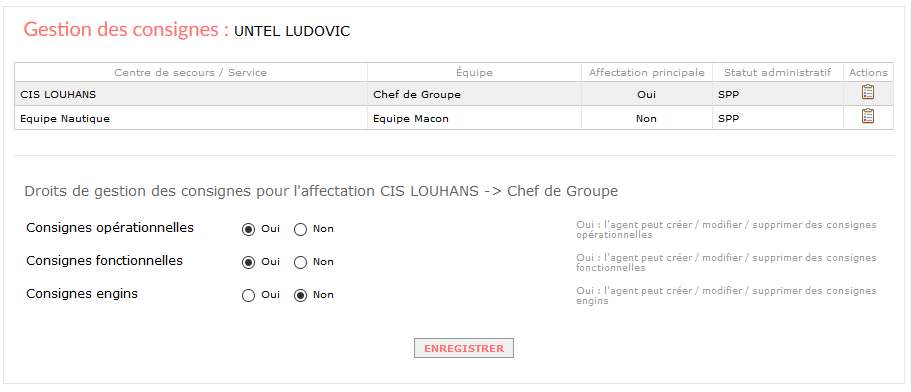The height and width of the screenshot is (392, 911).
Task: Set Consignes fonctionnelles to Oui
Action: pos(248,262)
